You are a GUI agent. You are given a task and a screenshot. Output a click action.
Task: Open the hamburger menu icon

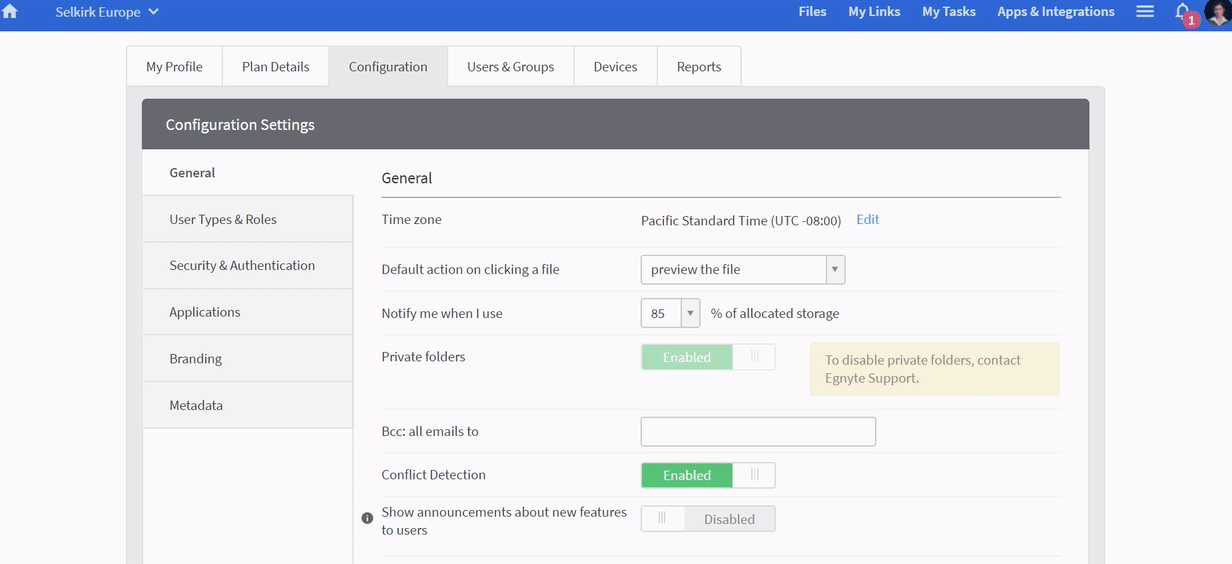tap(1145, 12)
